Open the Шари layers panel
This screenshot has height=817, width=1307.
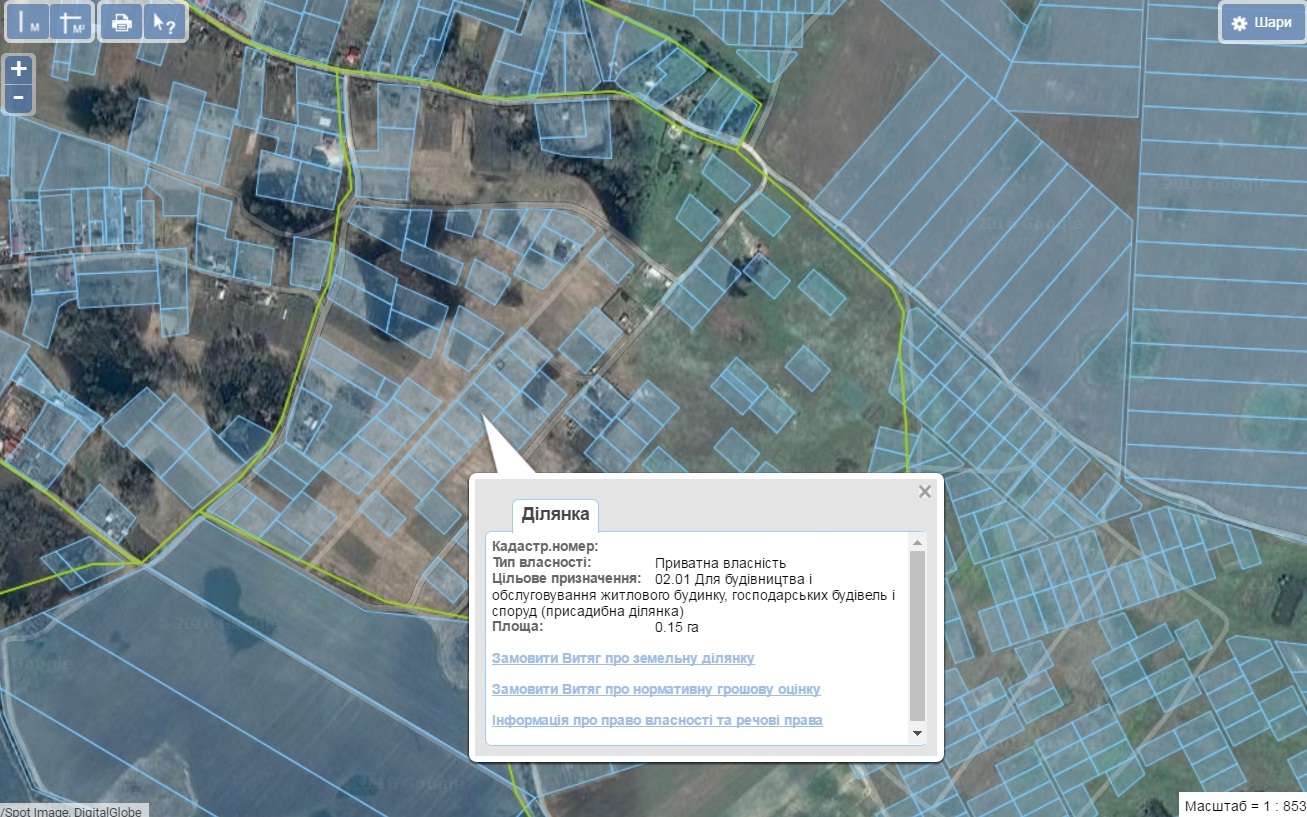[x=1260, y=22]
